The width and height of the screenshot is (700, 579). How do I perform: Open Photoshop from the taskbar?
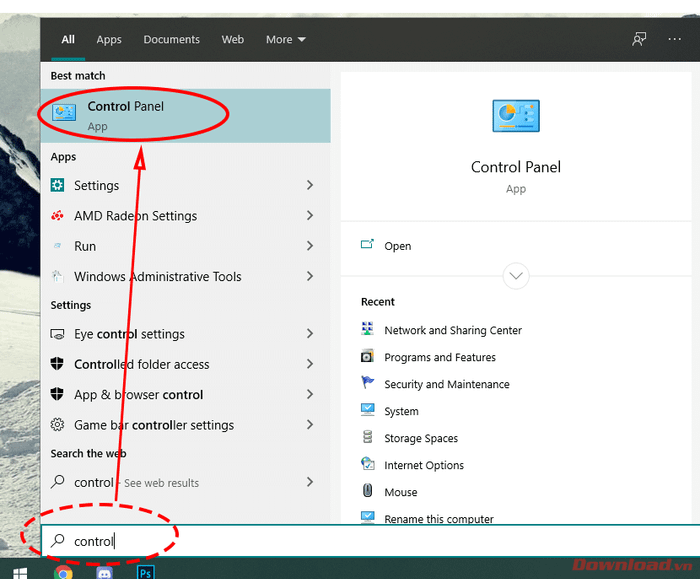pyautogui.click(x=145, y=572)
